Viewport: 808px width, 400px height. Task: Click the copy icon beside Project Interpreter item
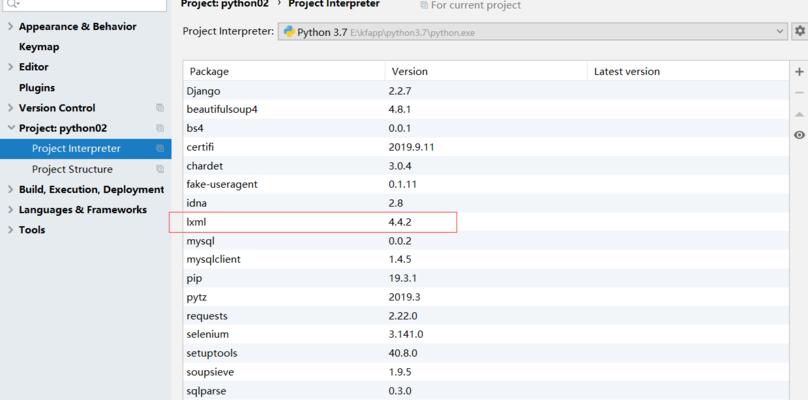160,148
